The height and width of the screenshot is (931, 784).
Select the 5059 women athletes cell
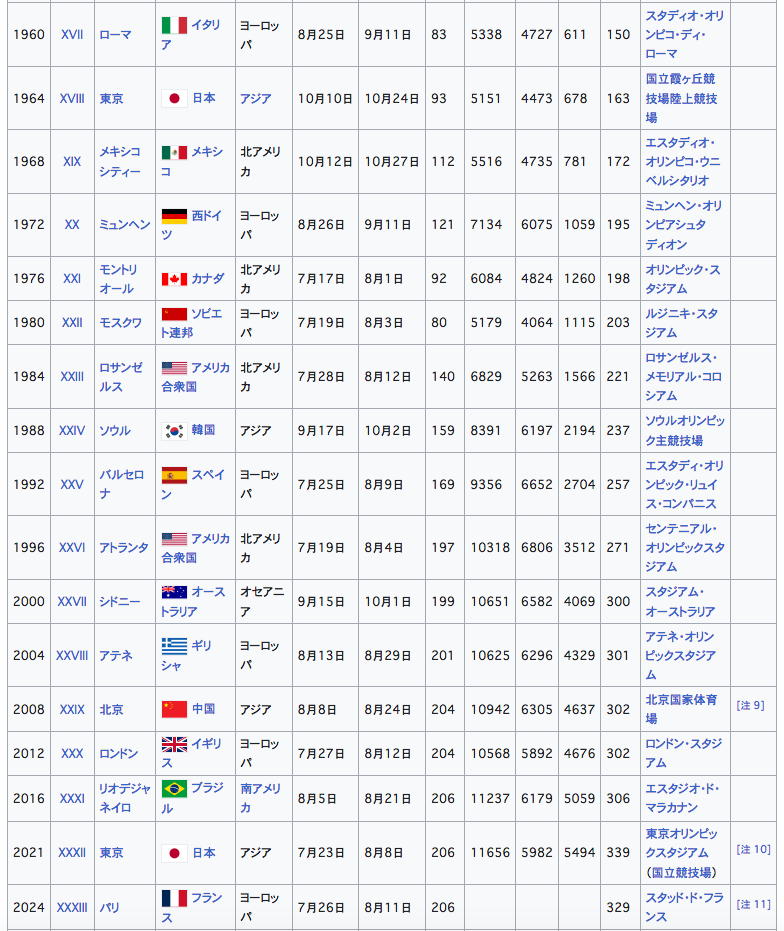click(579, 797)
